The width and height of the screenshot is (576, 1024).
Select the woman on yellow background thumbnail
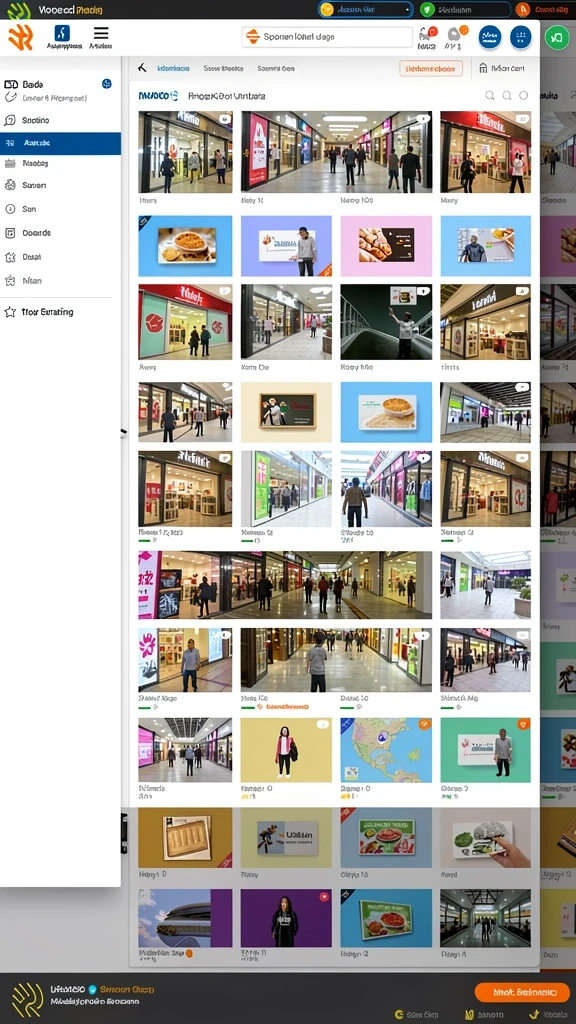click(285, 750)
